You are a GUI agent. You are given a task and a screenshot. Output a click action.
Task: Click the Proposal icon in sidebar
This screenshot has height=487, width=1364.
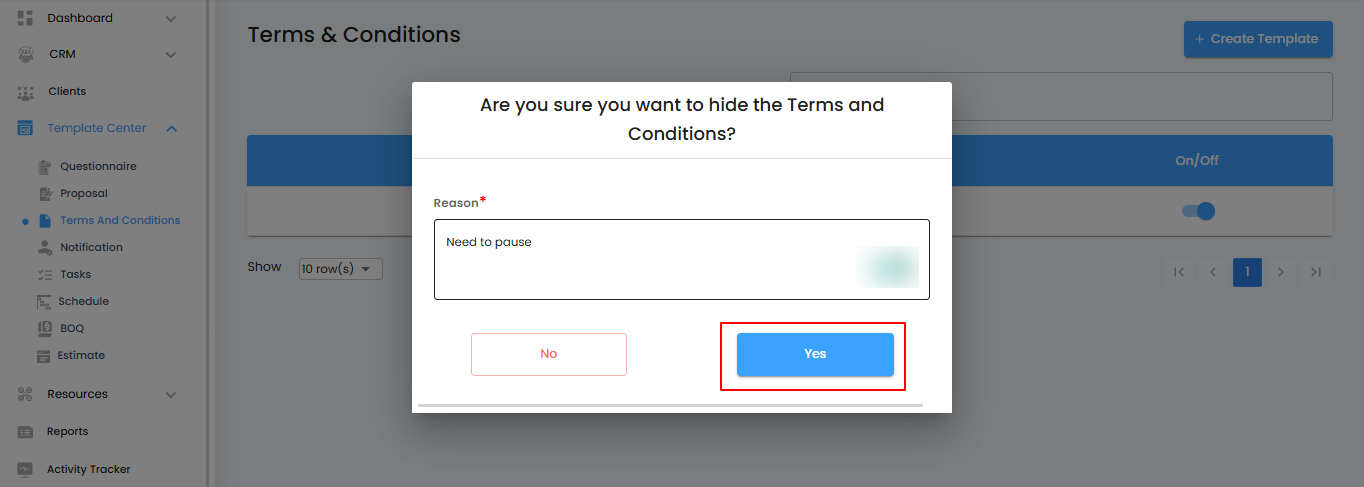click(43, 193)
